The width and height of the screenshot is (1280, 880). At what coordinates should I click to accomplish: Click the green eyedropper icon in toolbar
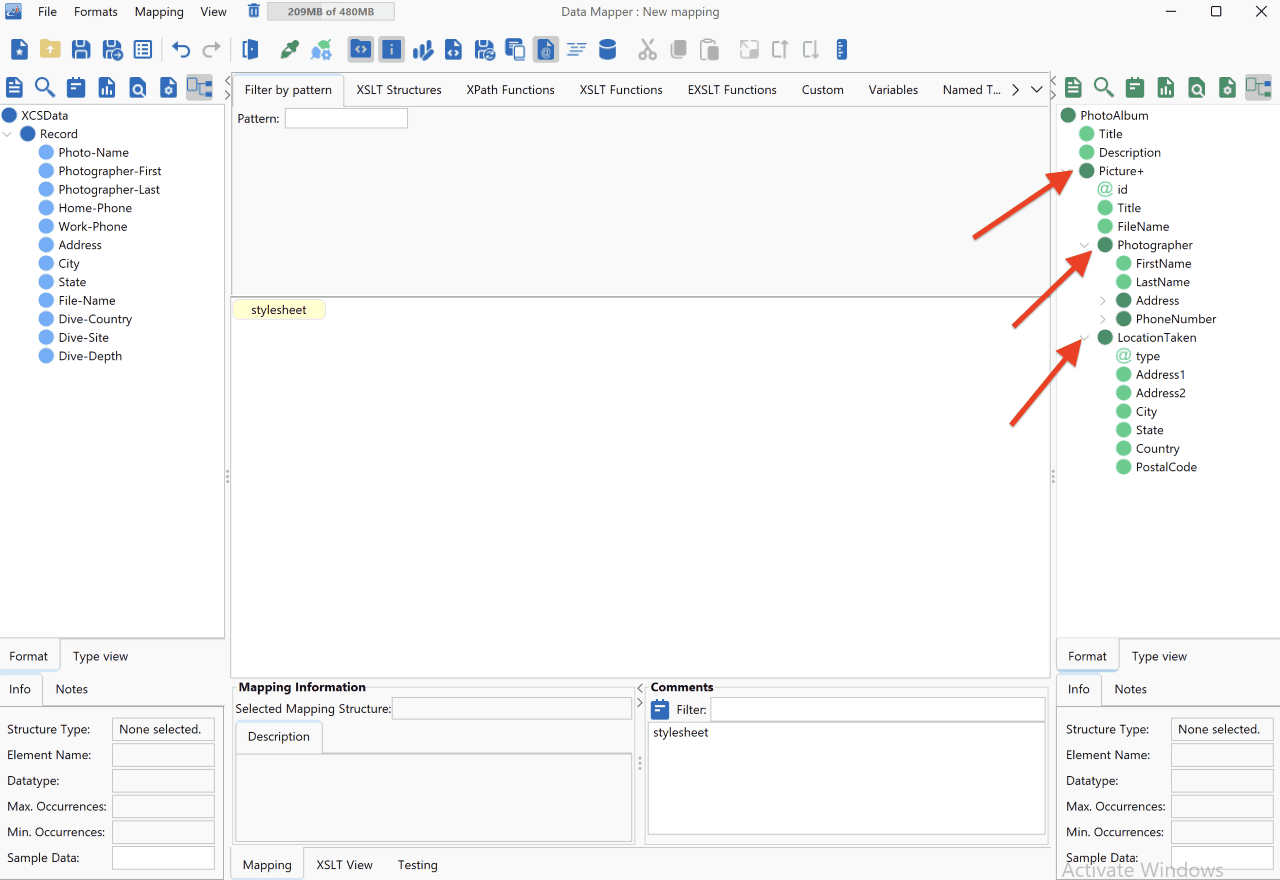coord(290,49)
